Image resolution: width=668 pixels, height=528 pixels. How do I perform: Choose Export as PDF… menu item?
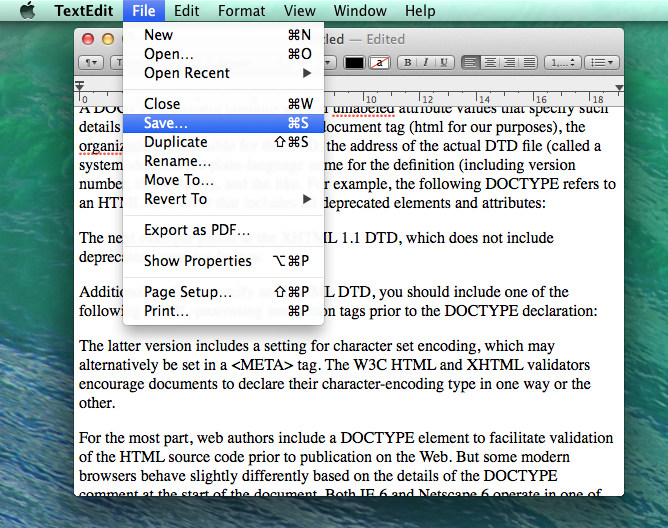click(x=223, y=230)
